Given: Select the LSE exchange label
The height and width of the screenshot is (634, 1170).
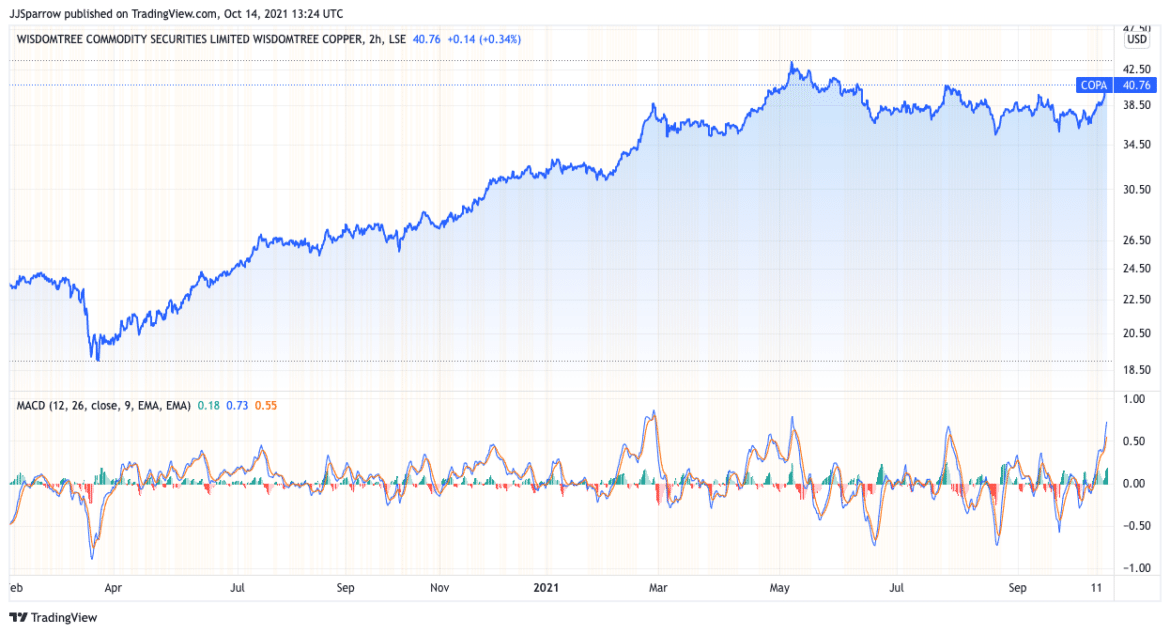Looking at the screenshot, I should 400,40.
